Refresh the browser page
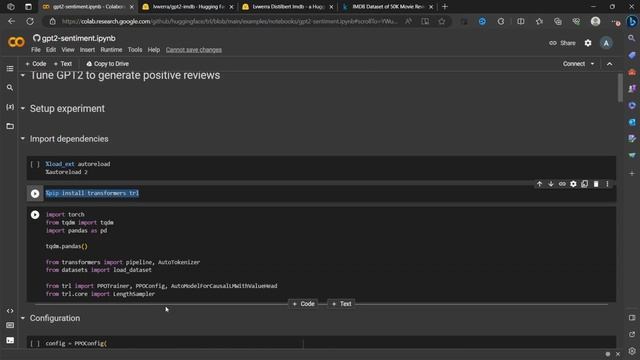The width and height of the screenshot is (640, 360). click(x=30, y=21)
